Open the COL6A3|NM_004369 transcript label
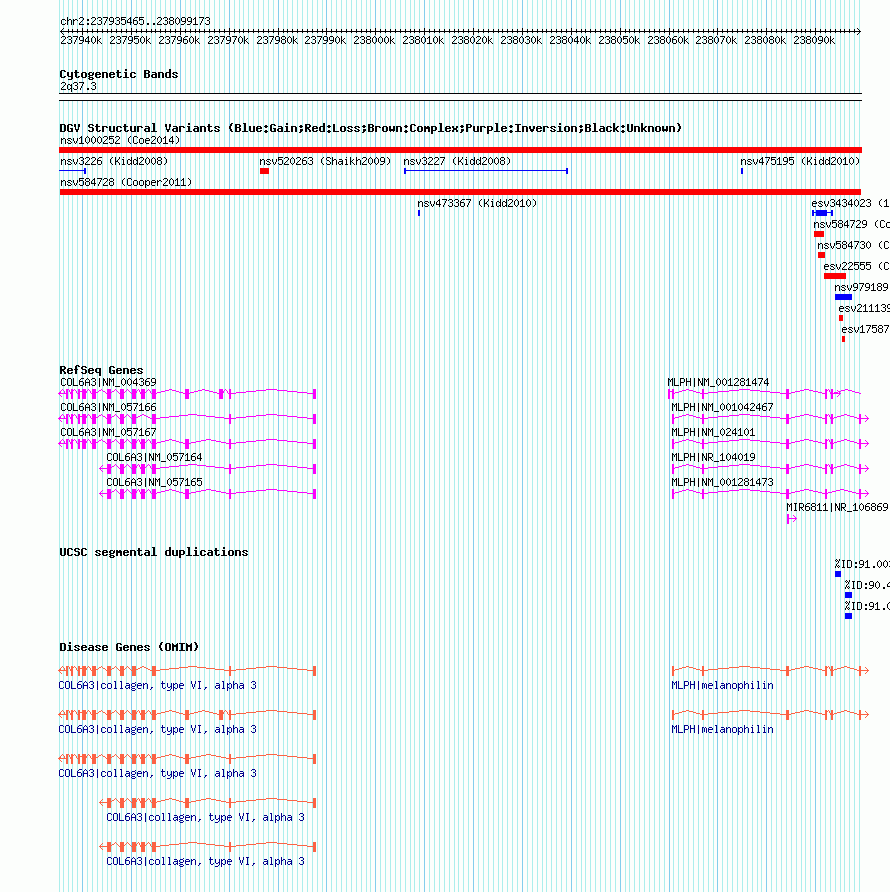This screenshot has height=892, width=890. [108, 383]
